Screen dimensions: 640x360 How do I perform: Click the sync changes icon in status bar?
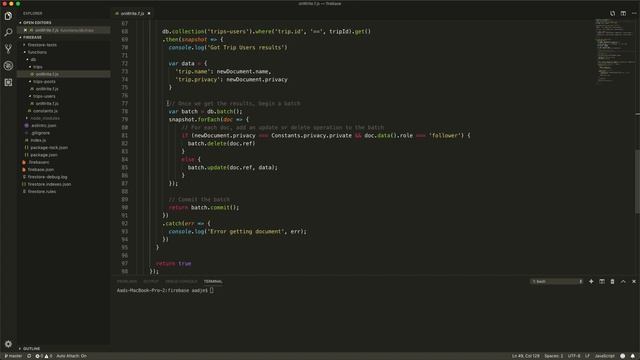point(29,356)
